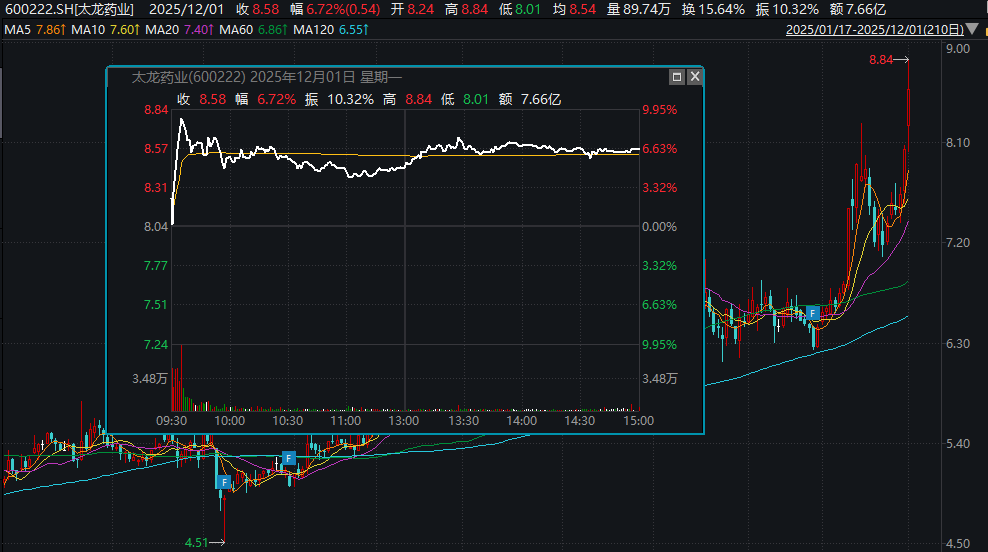Maximize the intraday popup chart window
Viewport: 988px width, 552px height.
[677, 77]
